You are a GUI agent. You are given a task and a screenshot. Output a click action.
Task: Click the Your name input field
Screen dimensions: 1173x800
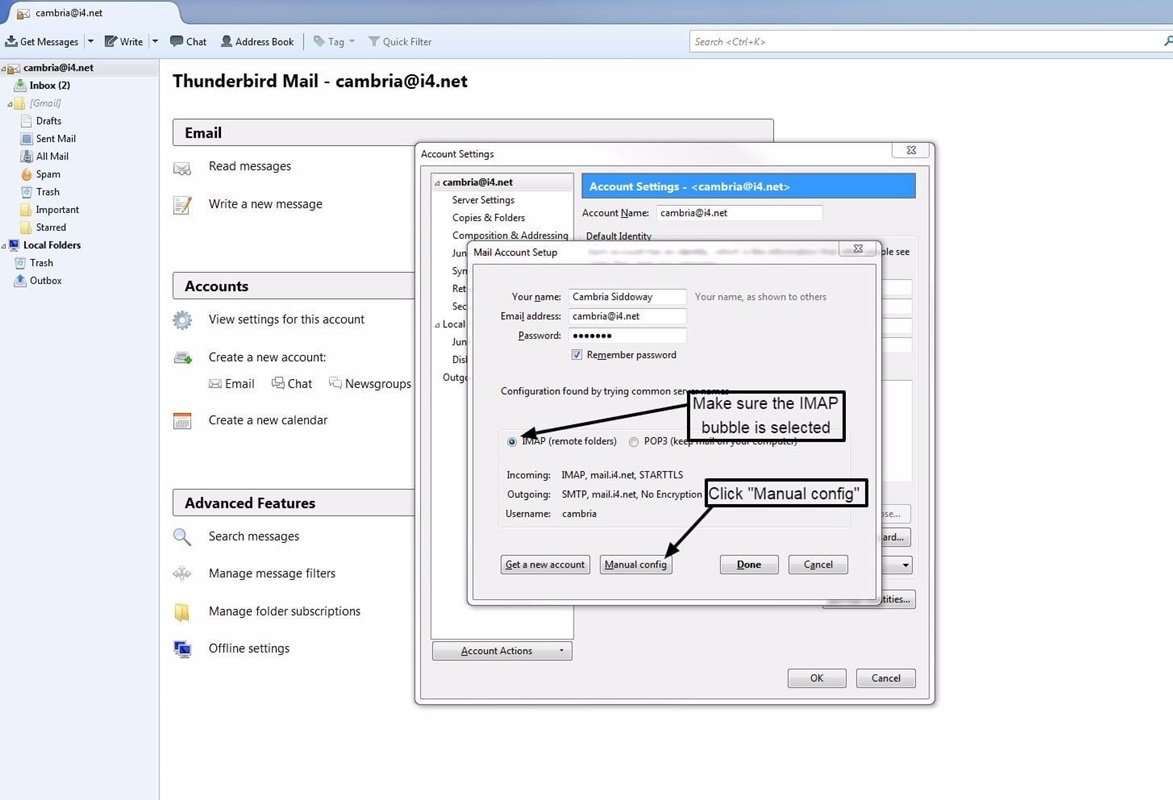pos(627,297)
